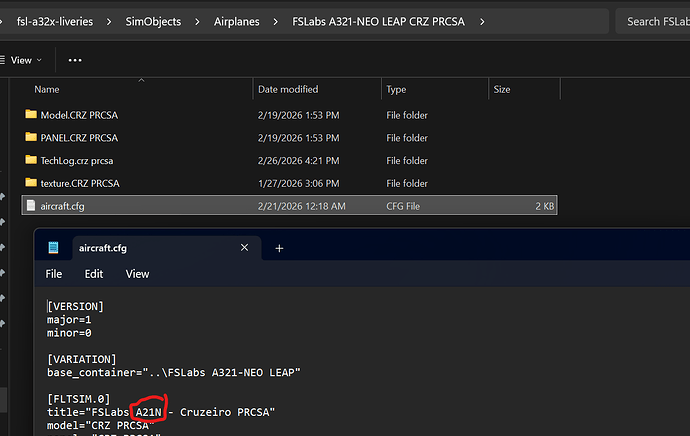Select the PANEL.CRZ PRCSA folder name
The image size is (690, 436).
point(79,138)
